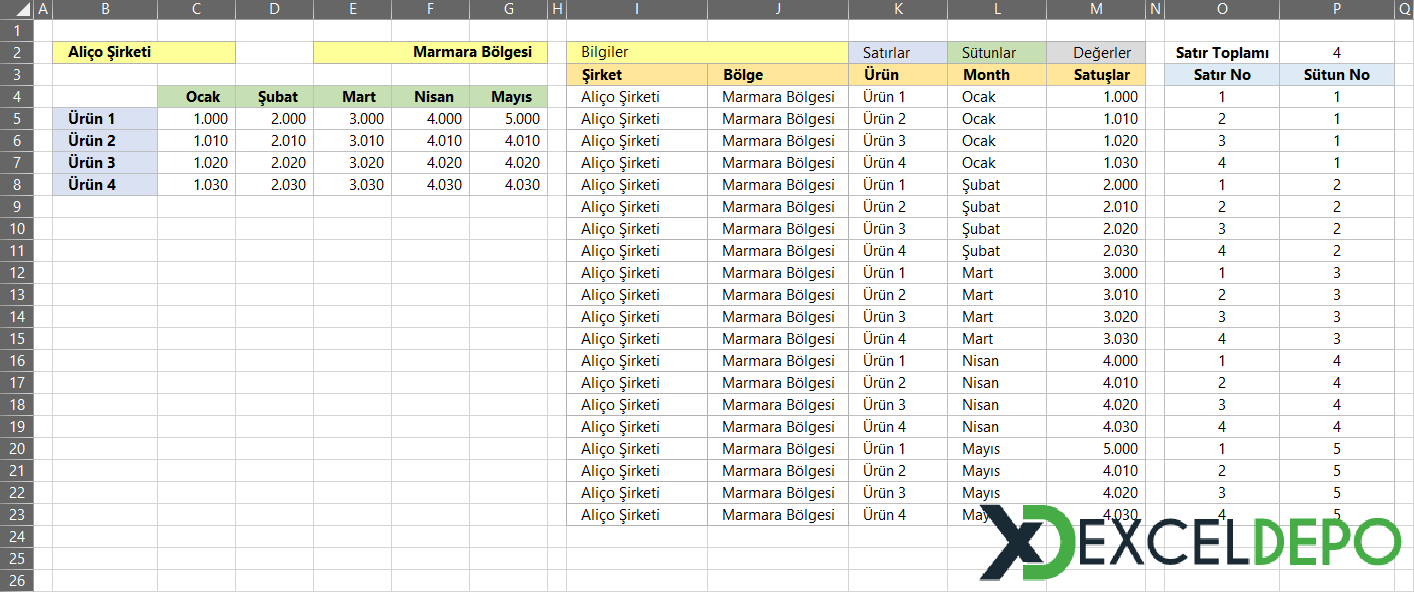Click the Marmara Bölgesi yellow title cell
The width and height of the screenshot is (1414, 592).
(x=430, y=52)
